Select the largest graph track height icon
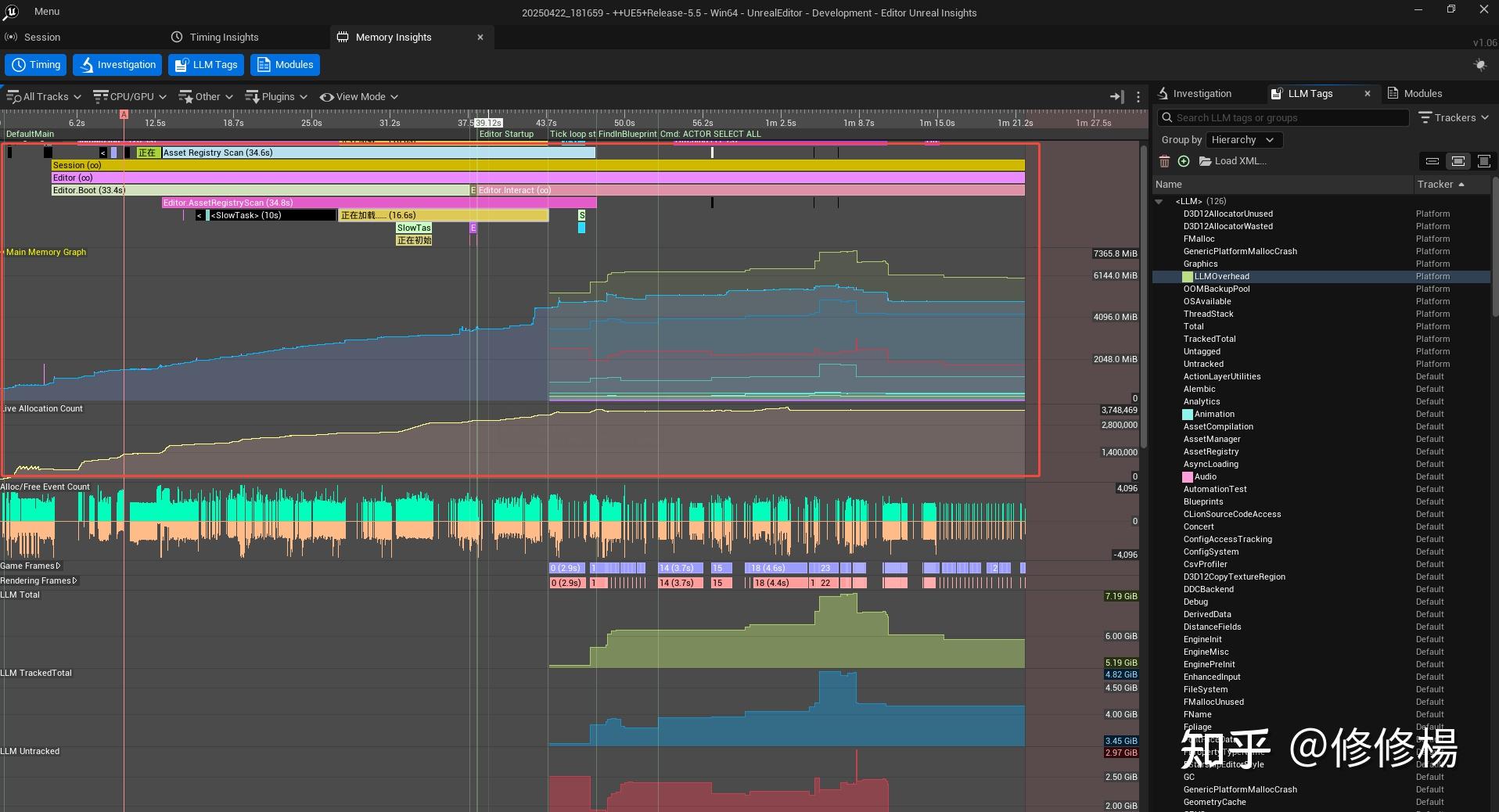The height and width of the screenshot is (812, 1499). tap(1483, 161)
